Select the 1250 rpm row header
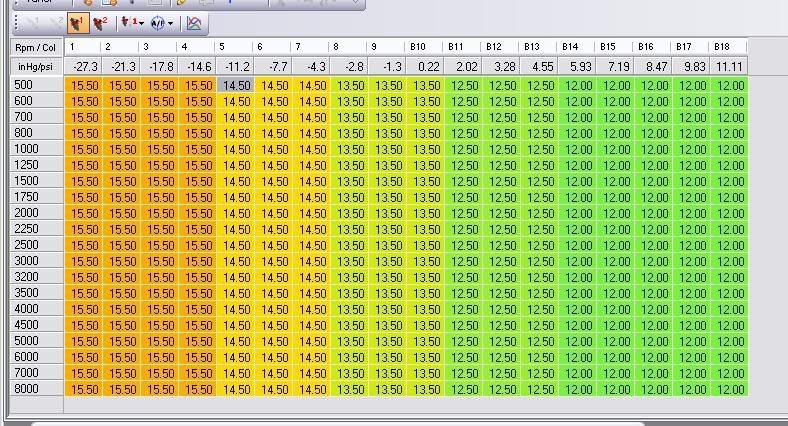The height and width of the screenshot is (426, 788). pos(36,165)
